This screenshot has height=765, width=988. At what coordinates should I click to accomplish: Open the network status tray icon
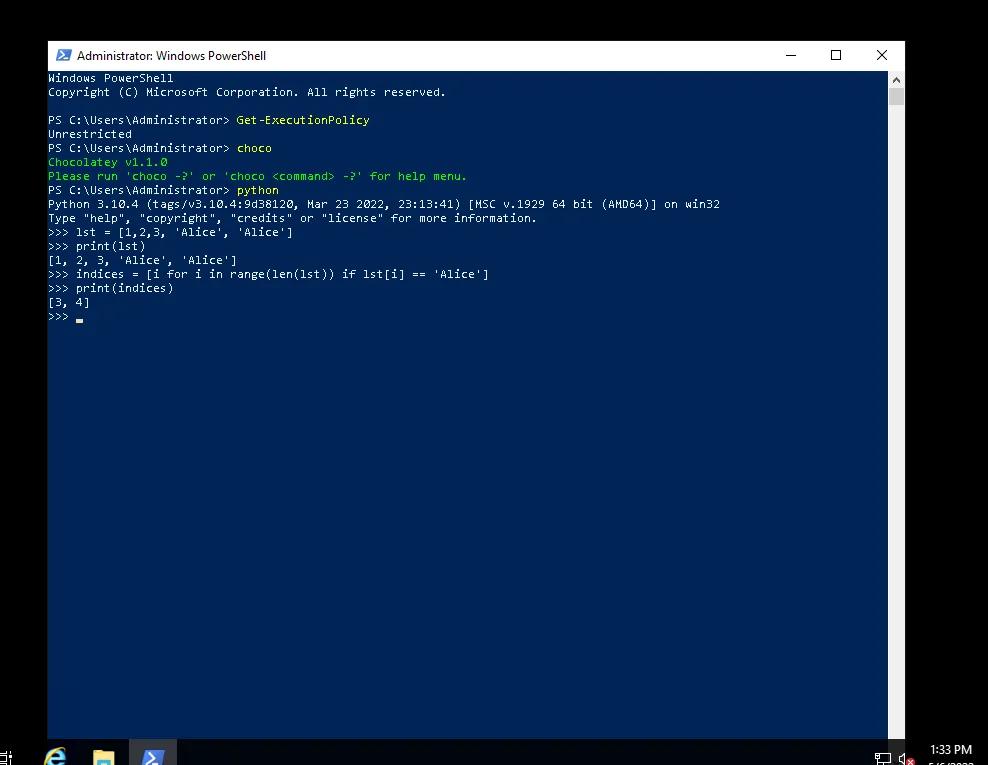tap(883, 759)
